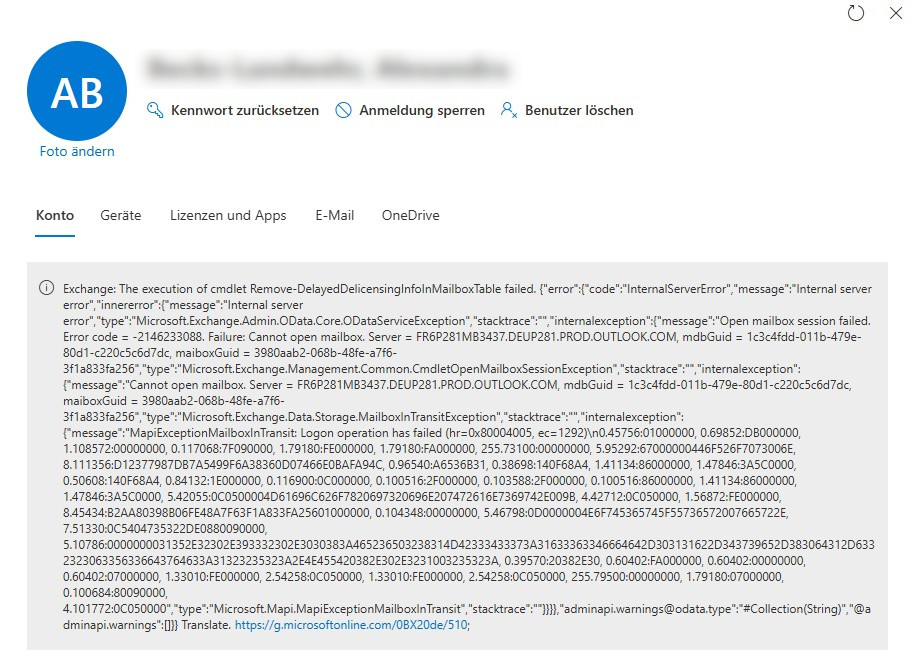Open the Geräte tab
Image resolution: width=914 pixels, height=662 pixels.
[121, 215]
